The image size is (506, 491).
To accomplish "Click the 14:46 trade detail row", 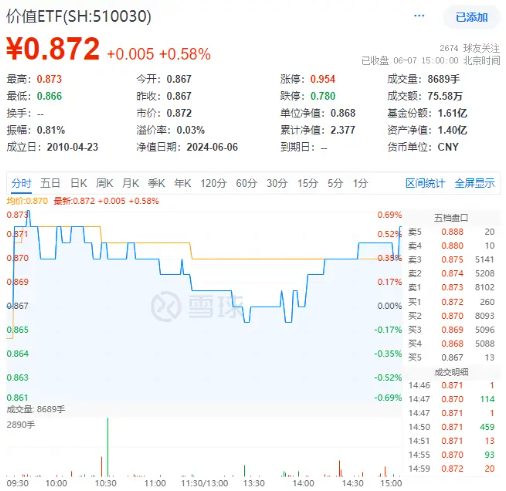I will click(451, 385).
